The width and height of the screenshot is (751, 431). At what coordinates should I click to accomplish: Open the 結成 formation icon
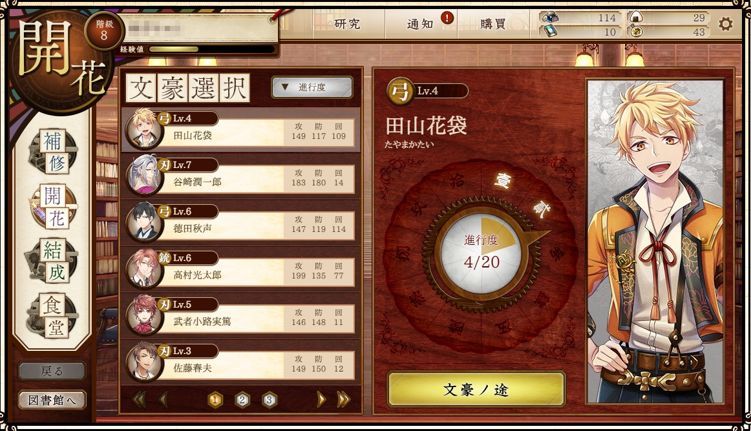coord(54,261)
